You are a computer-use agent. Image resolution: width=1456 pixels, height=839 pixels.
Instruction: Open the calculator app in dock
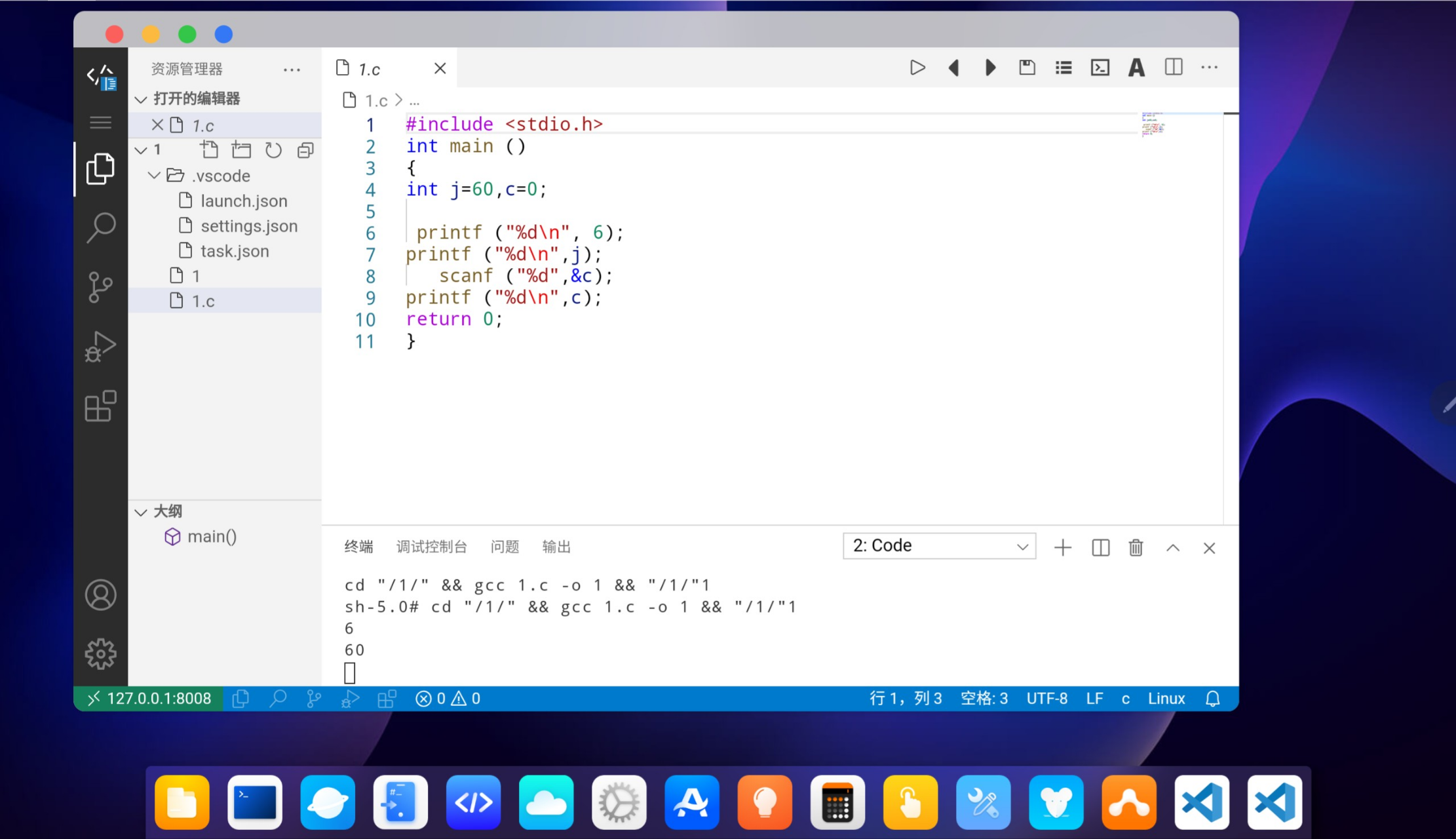(837, 802)
